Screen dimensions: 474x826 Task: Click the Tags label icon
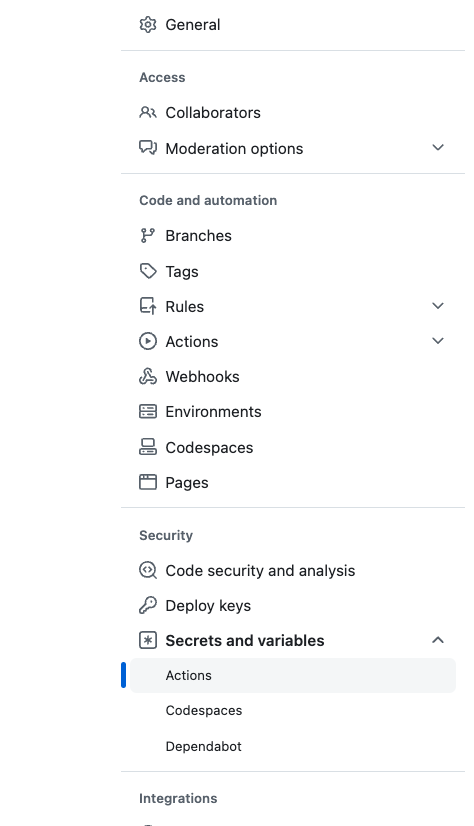click(147, 271)
